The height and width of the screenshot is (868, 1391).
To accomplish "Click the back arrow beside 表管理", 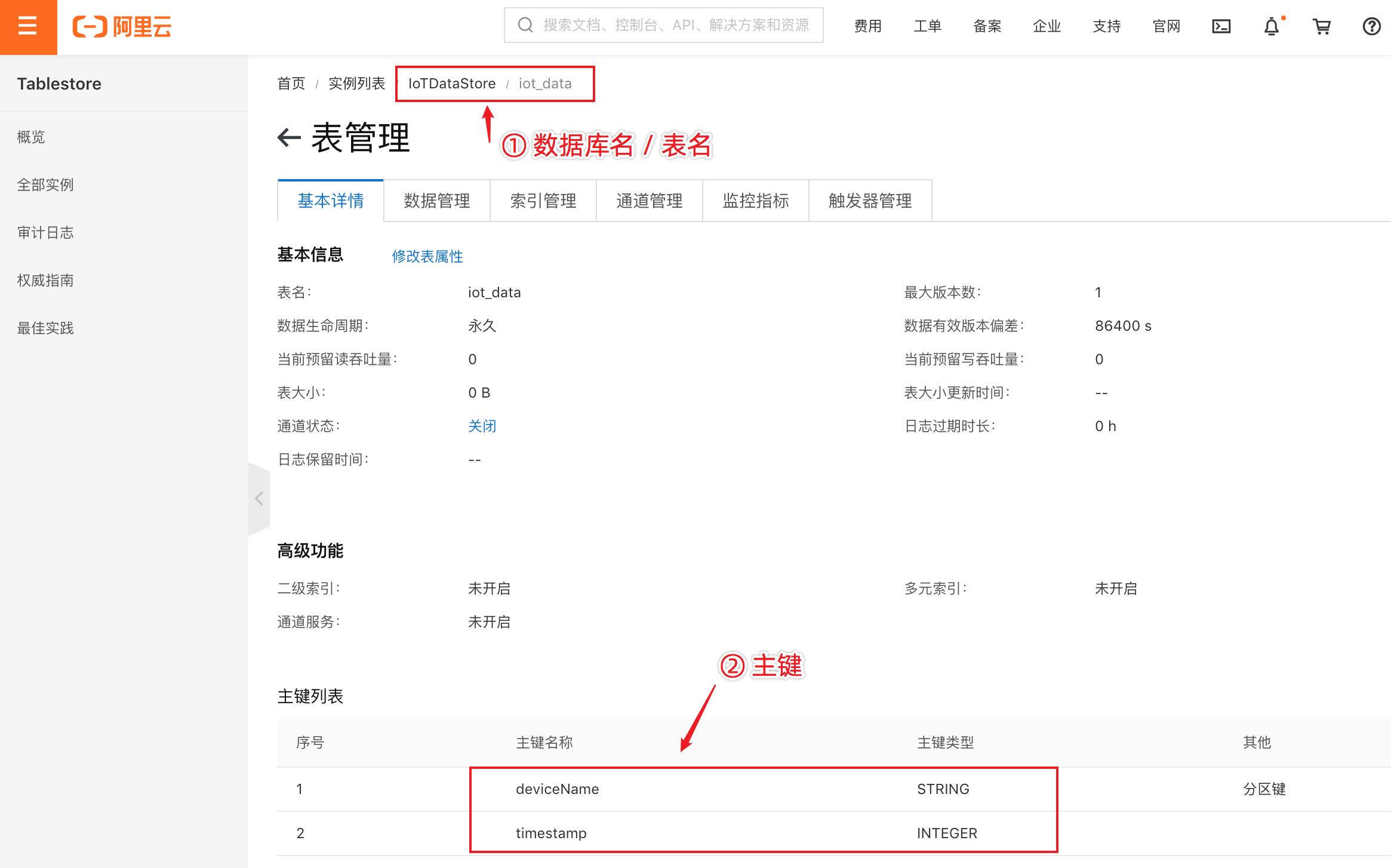I will pyautogui.click(x=289, y=138).
